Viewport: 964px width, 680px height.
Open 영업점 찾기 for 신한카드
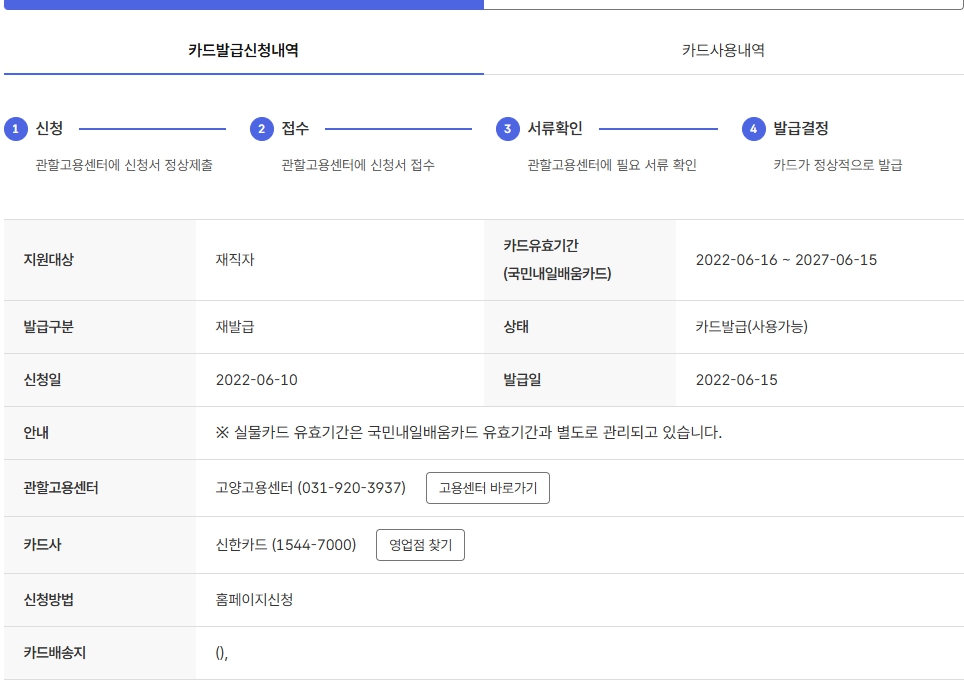420,545
